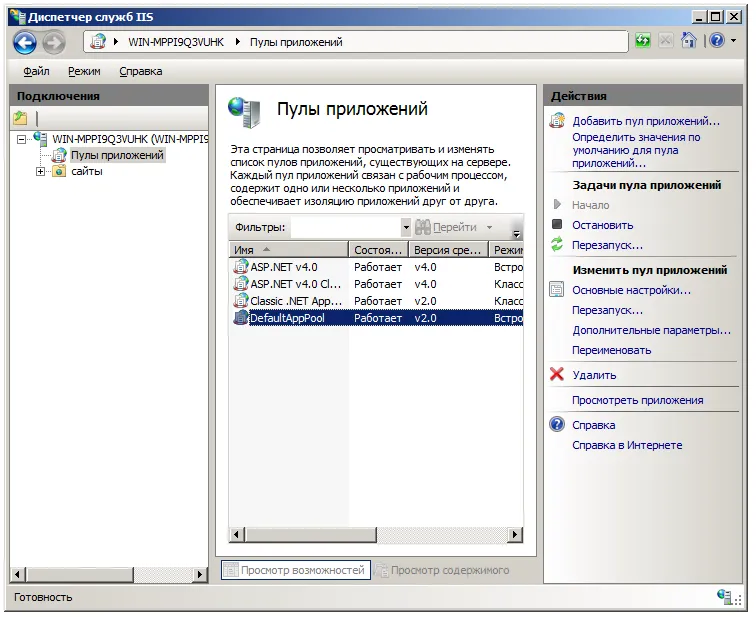Click Остановить action link

(602, 225)
